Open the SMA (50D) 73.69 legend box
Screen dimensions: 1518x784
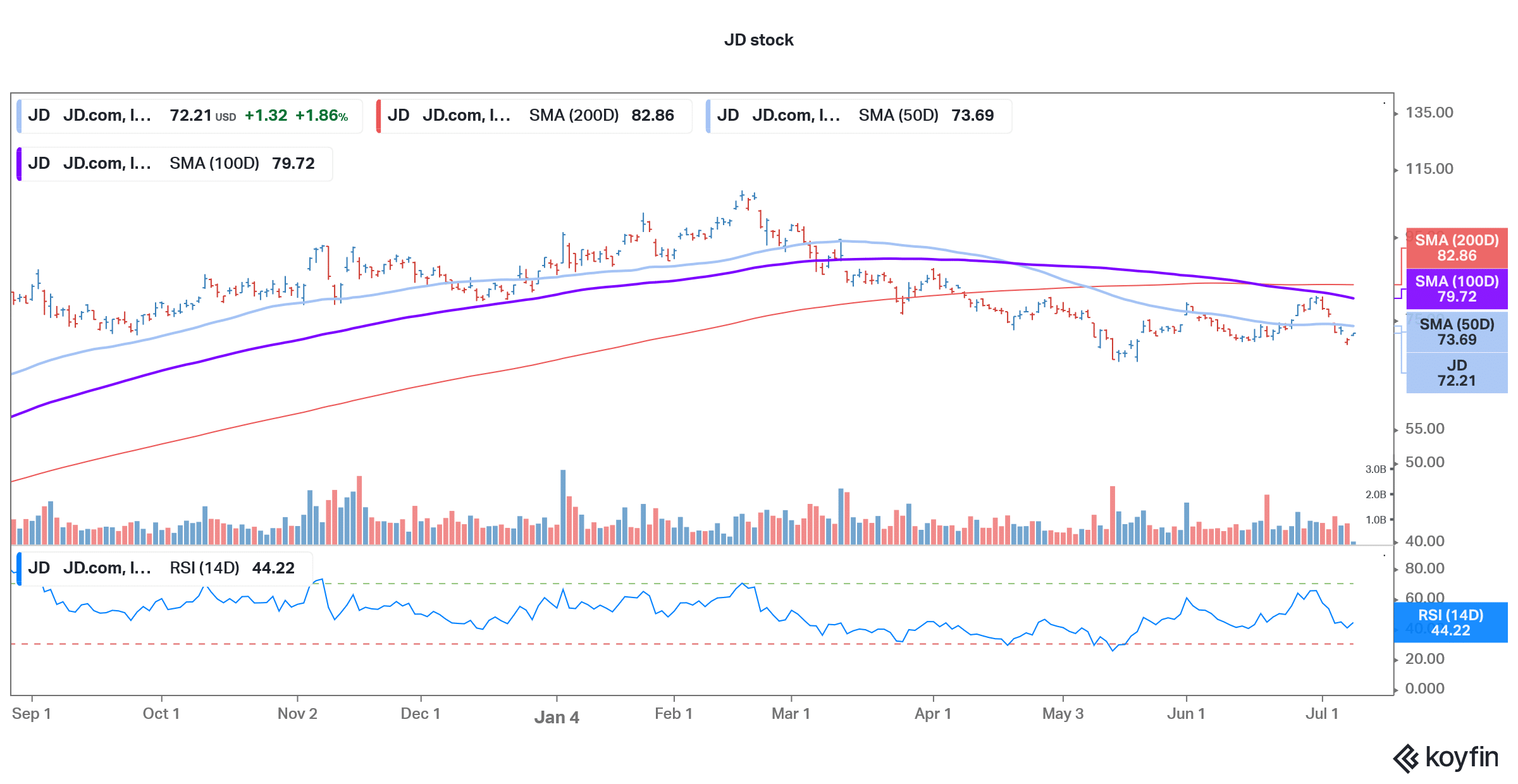[858, 116]
